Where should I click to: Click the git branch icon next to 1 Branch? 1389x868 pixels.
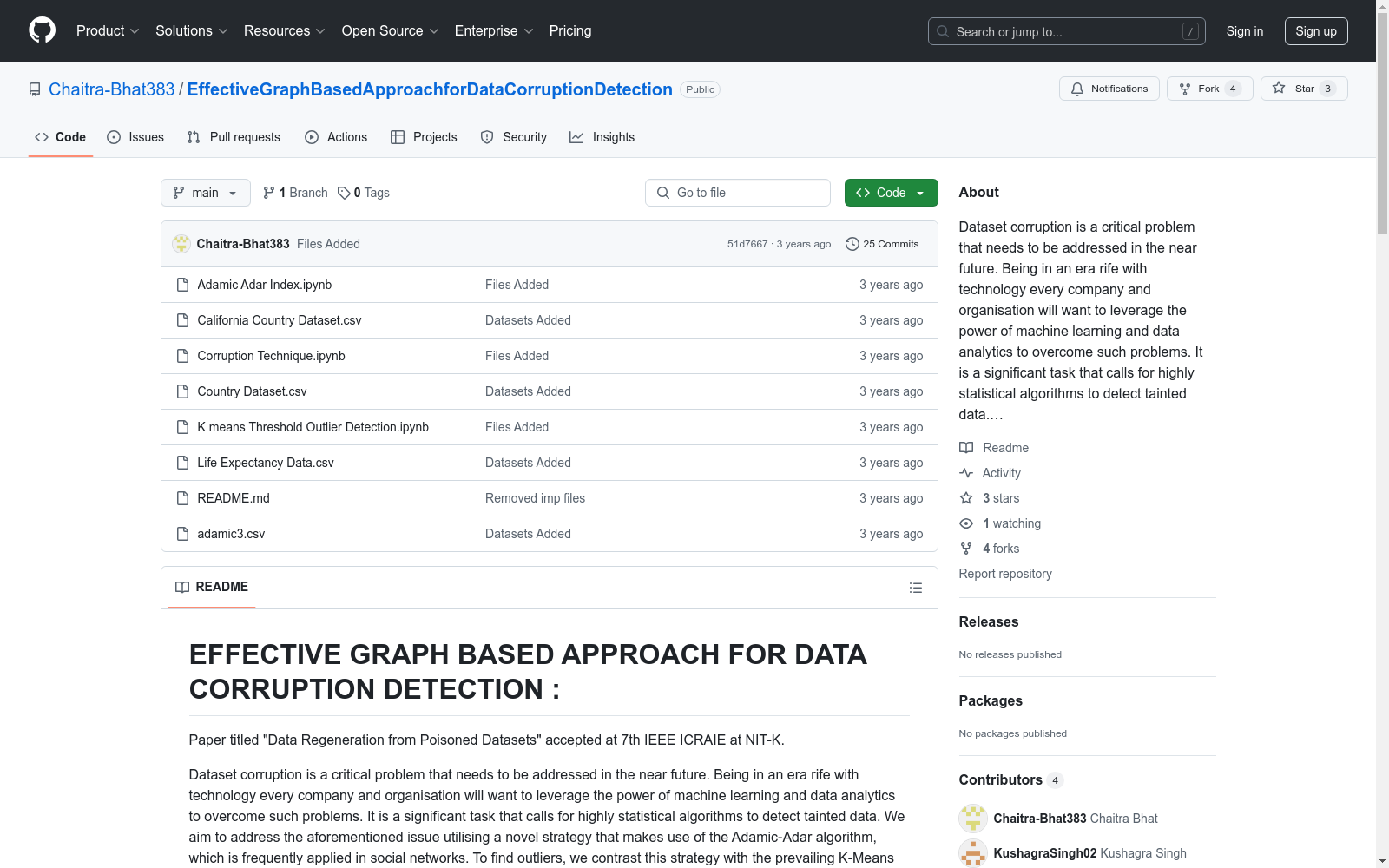[x=269, y=193]
